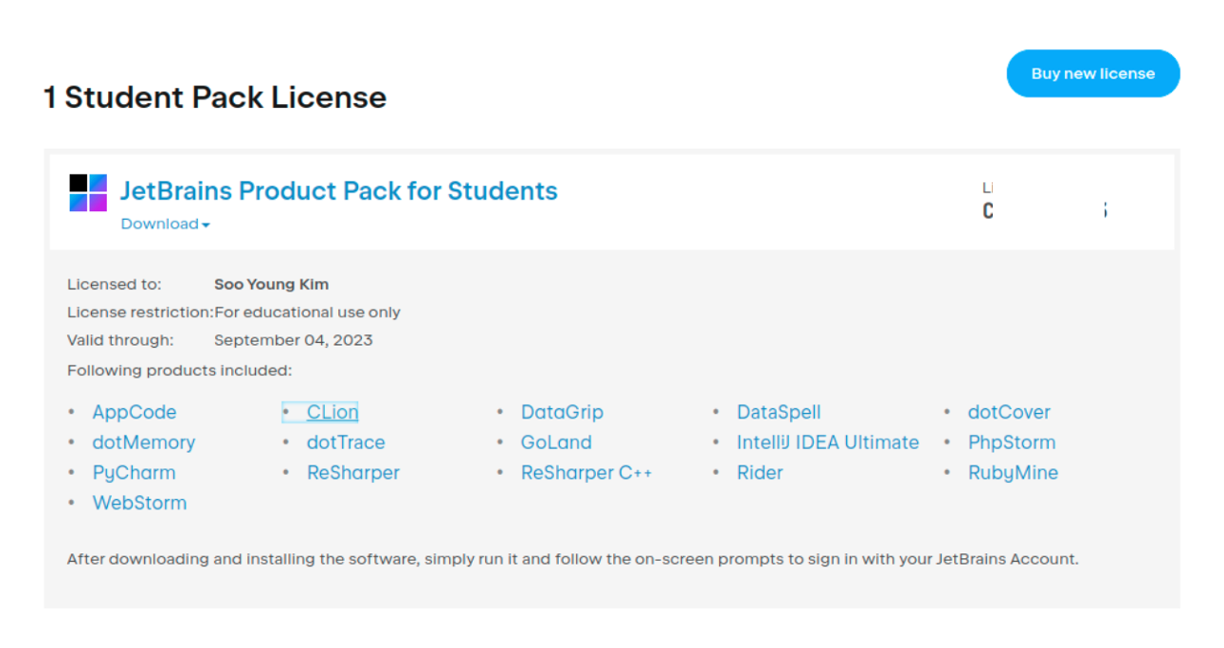This screenshot has height=648, width=1224.
Task: Click the 'License restriction:' label
Action: click(x=140, y=312)
